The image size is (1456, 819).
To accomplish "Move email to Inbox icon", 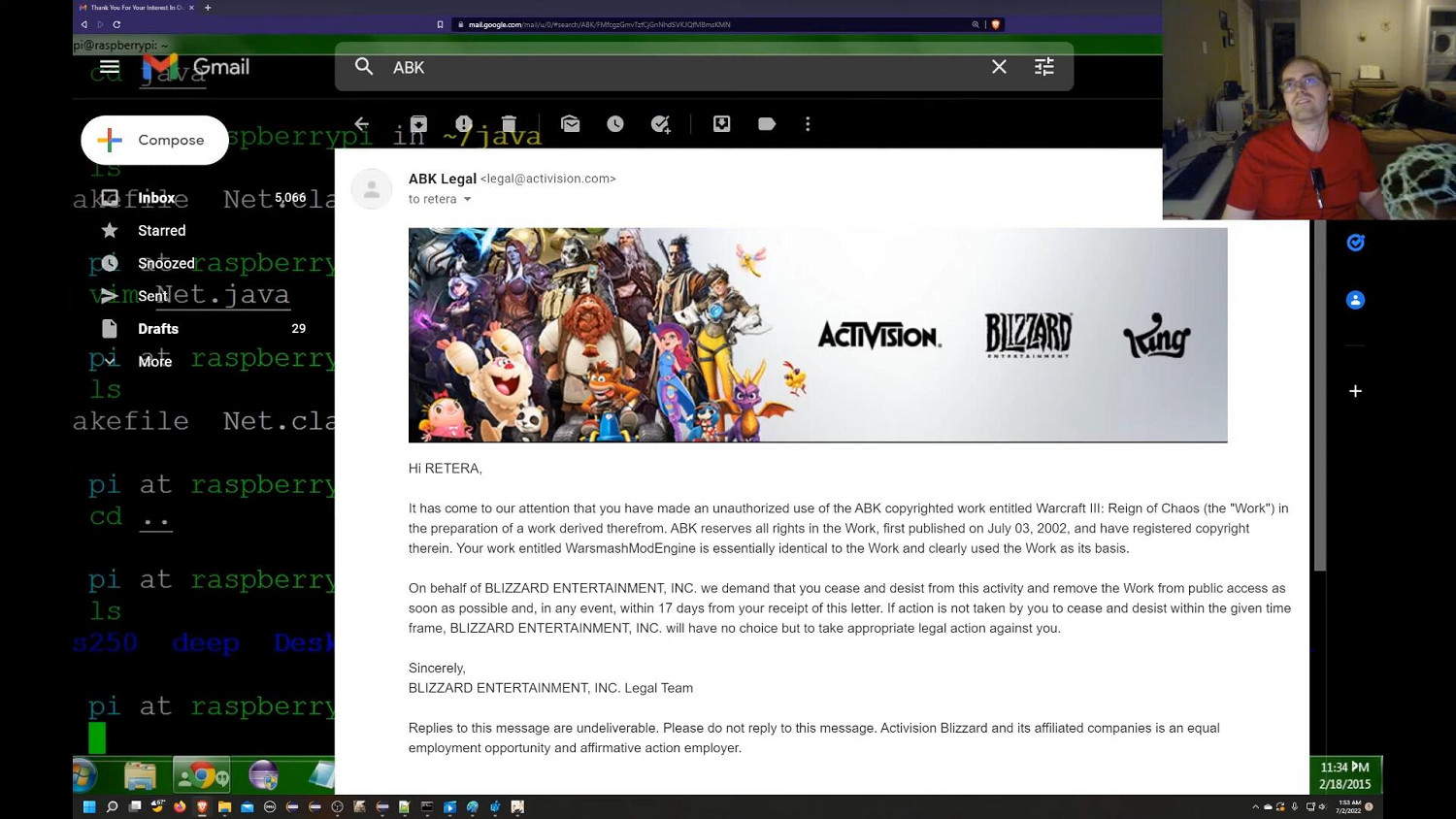I will [721, 124].
